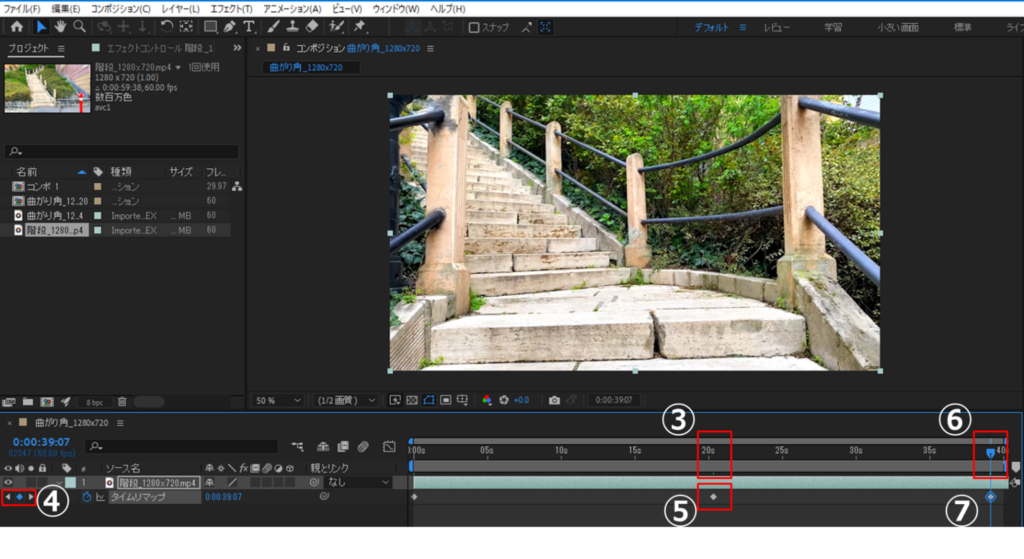Click the trash icon in Project panel
Screen dimensions: 1024x559
tap(122, 401)
